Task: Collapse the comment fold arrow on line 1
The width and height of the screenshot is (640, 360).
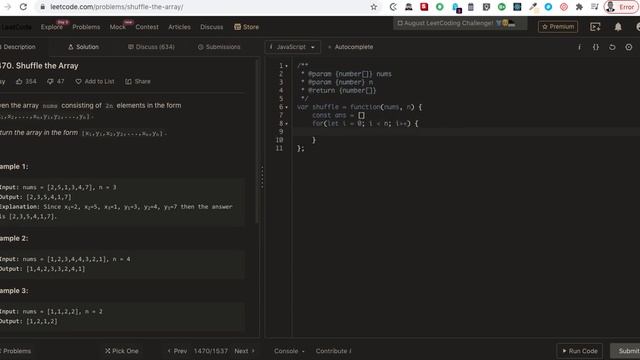Action: (x=287, y=66)
